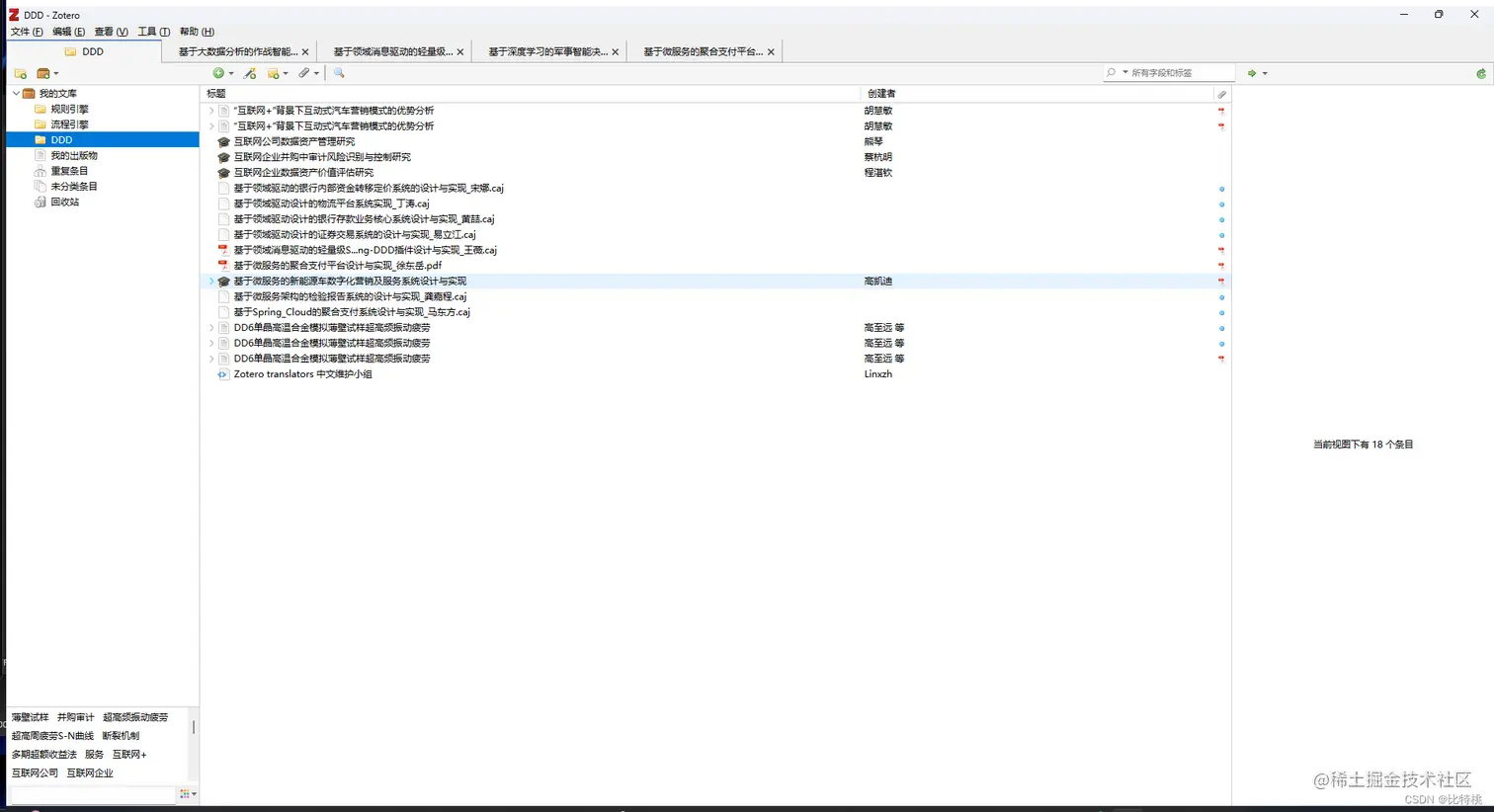Image resolution: width=1494 pixels, height=812 pixels.
Task: Click the New Collection icon in toolbar
Action: click(x=20, y=74)
